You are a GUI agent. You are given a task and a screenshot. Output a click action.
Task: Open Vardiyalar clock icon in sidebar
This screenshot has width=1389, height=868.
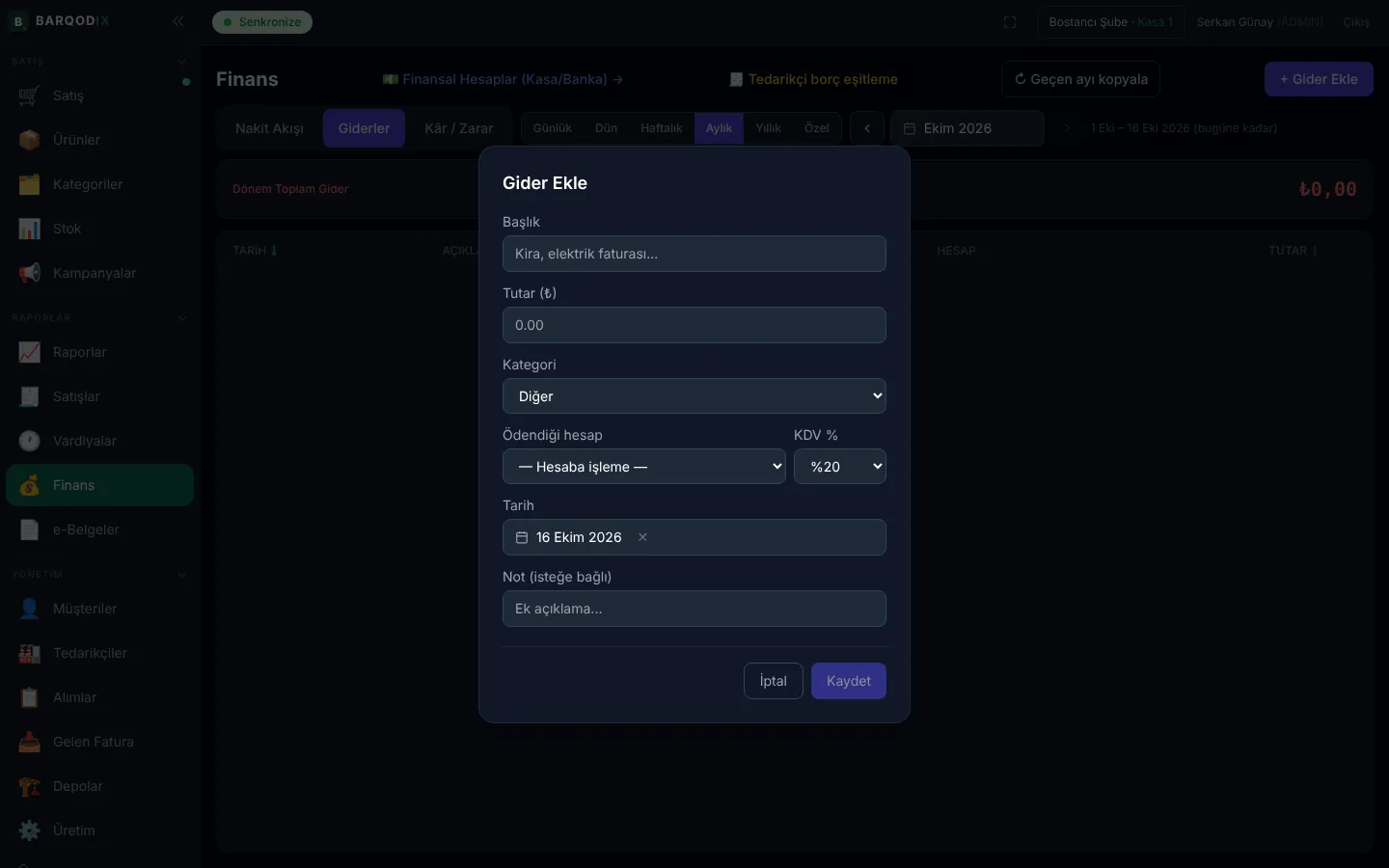(30, 441)
